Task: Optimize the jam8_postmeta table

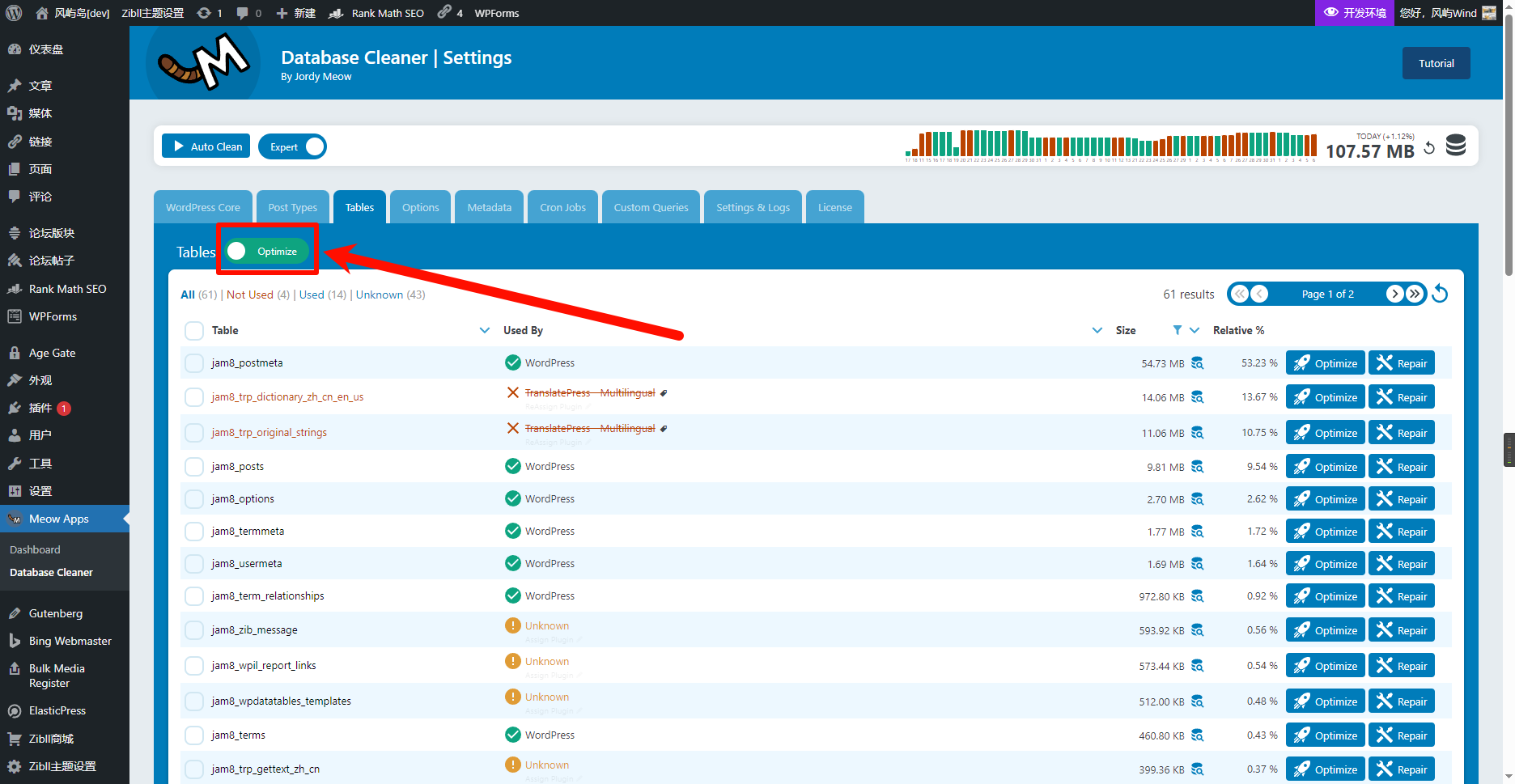Action: point(1326,363)
